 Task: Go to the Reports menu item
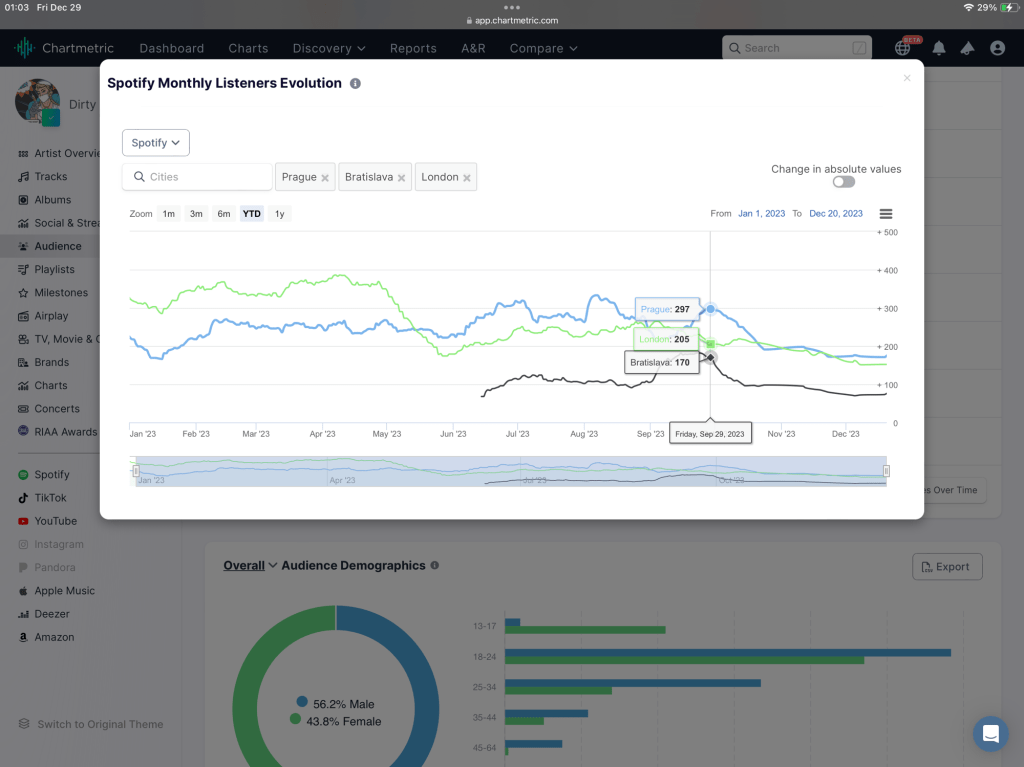click(413, 48)
